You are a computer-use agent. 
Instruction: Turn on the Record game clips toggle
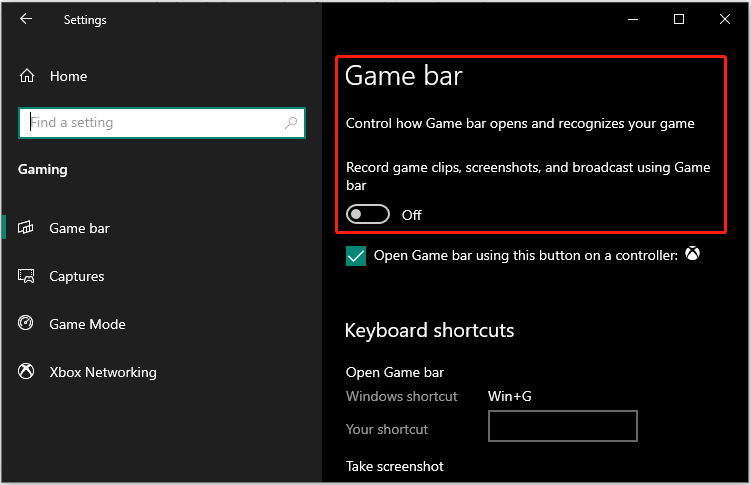pyautogui.click(x=368, y=214)
